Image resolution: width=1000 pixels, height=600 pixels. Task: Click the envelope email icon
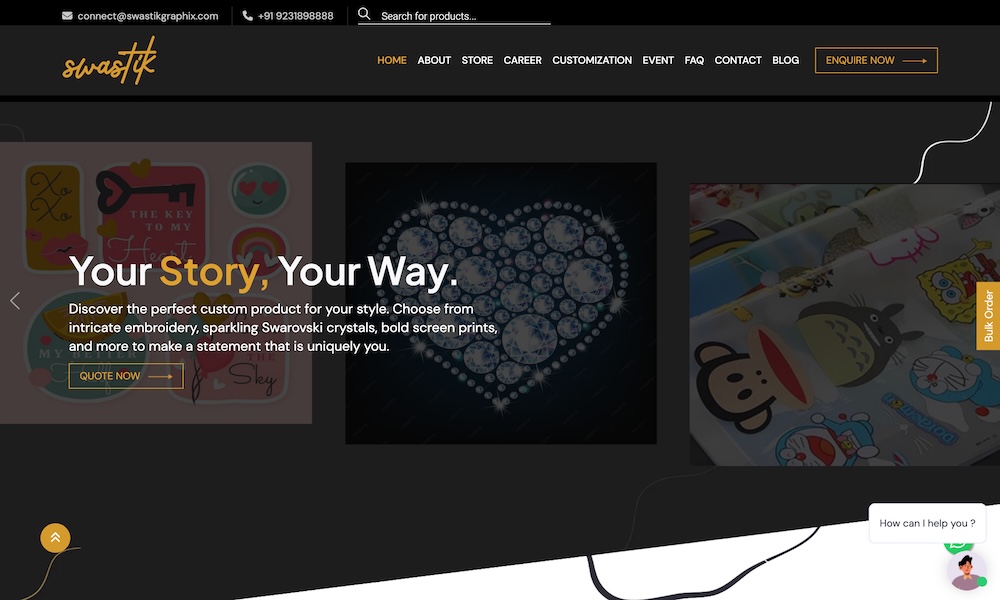pos(67,16)
